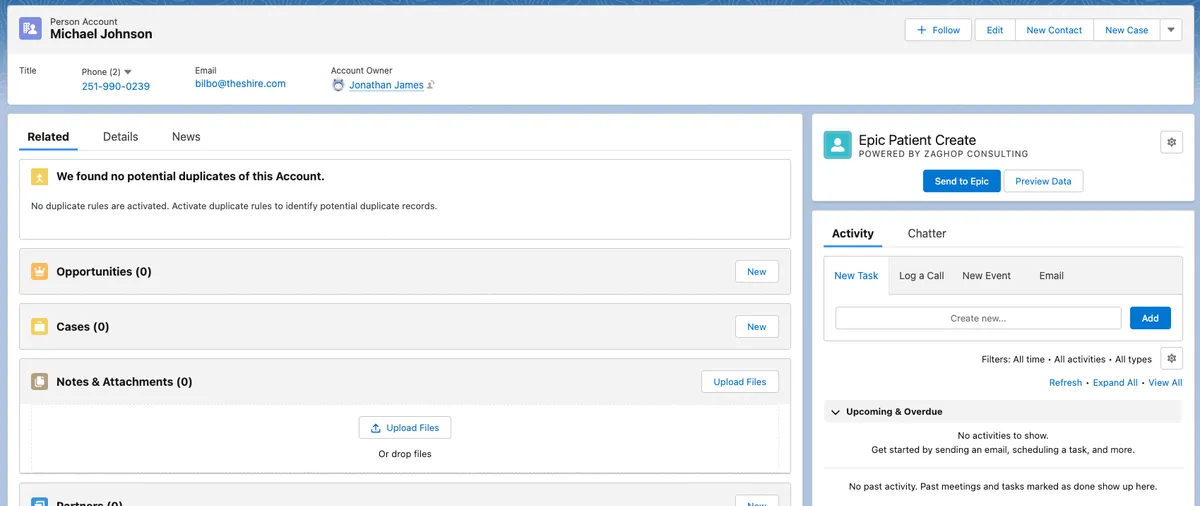Click the plus Follow button

point(938,30)
